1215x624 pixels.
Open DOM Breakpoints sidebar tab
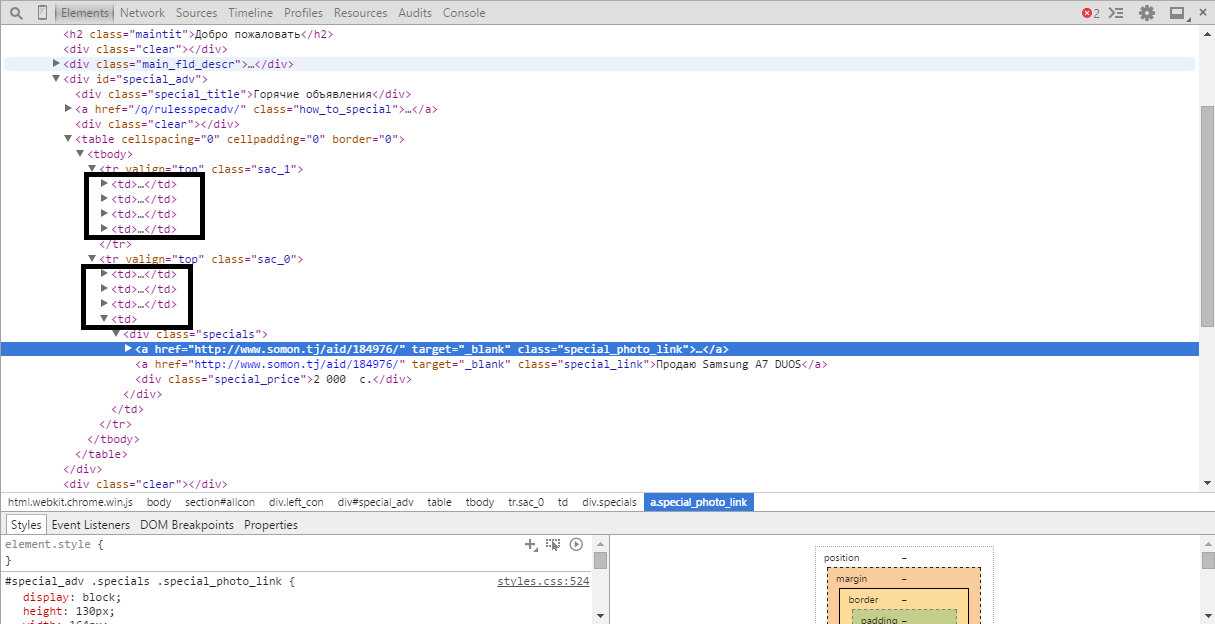(x=187, y=525)
